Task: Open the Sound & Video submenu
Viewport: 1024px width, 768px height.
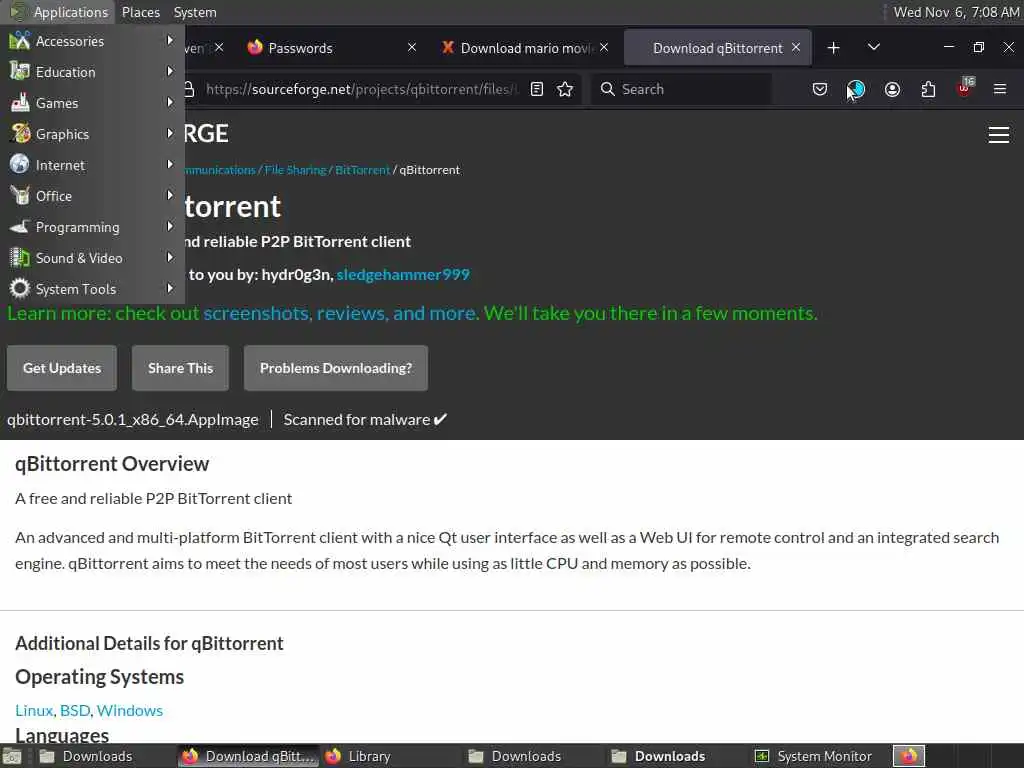Action: pyautogui.click(x=92, y=258)
